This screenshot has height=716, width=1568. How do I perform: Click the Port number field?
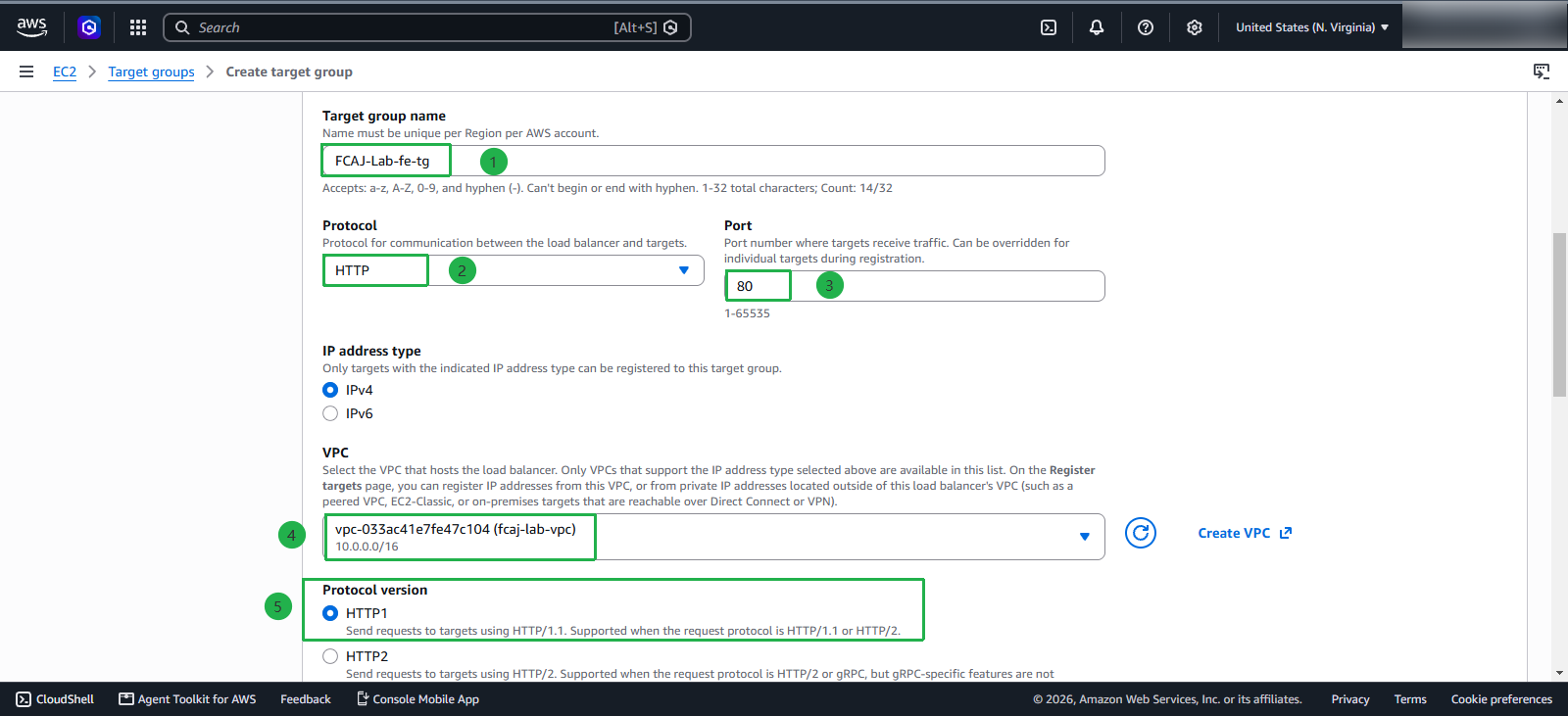pyautogui.click(x=915, y=286)
